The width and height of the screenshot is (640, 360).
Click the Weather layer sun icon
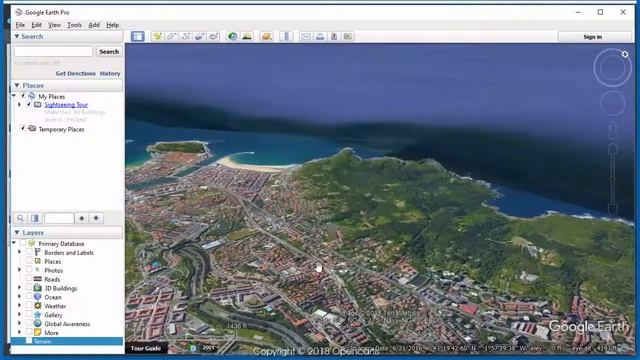click(38, 306)
